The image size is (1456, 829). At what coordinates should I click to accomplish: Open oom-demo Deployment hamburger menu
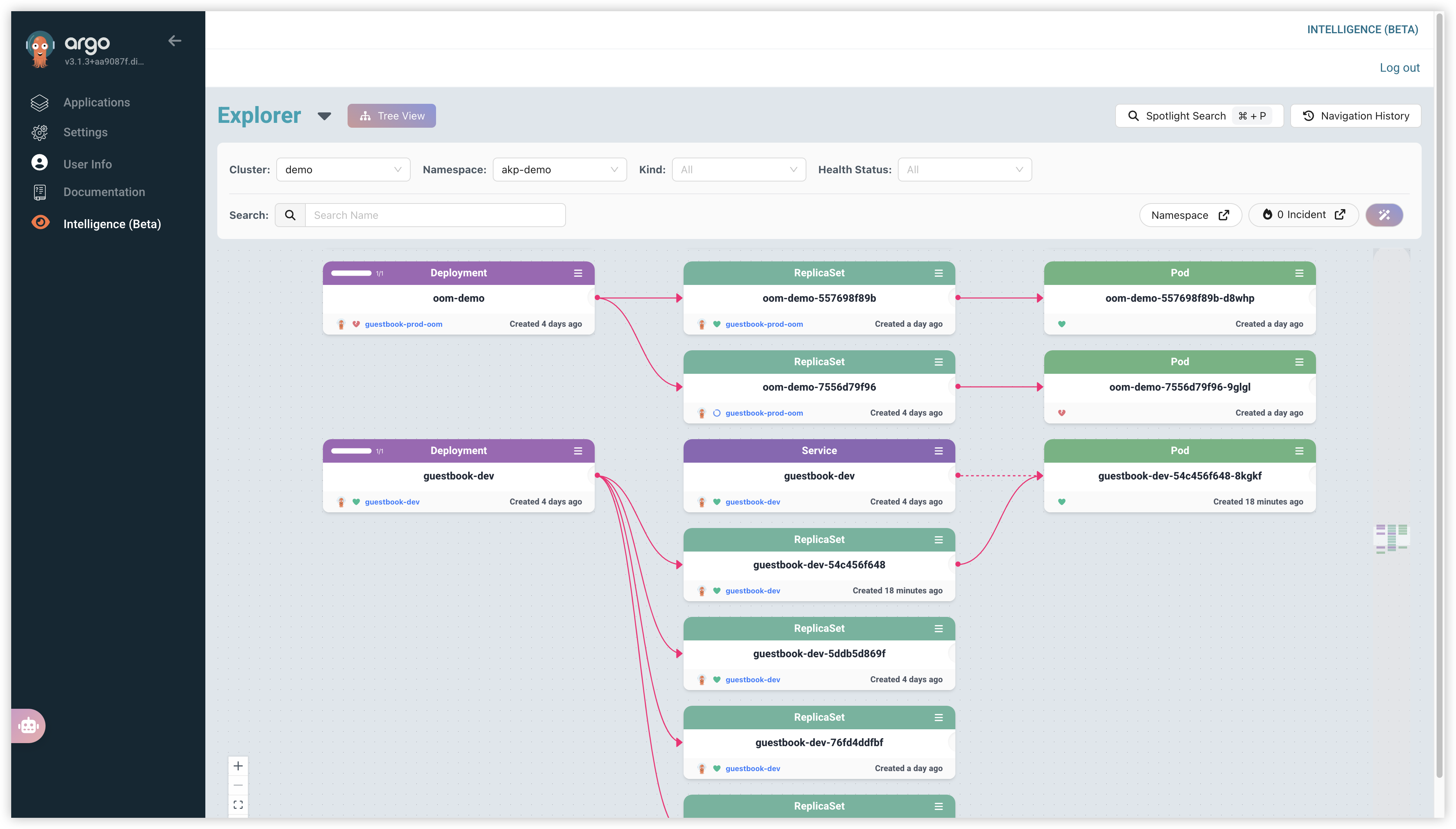click(x=578, y=273)
